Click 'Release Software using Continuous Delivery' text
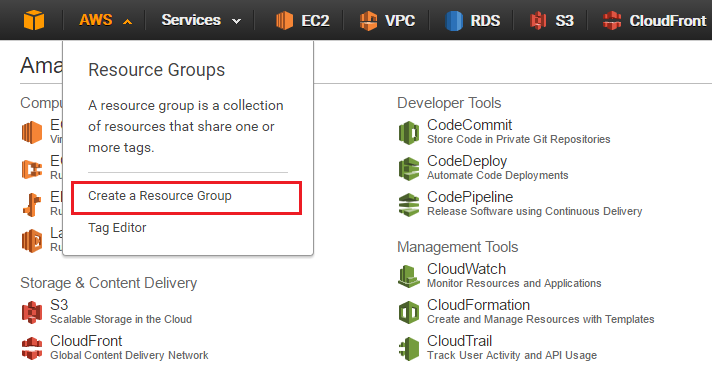Screen dimensions: 712x369 pos(534,211)
